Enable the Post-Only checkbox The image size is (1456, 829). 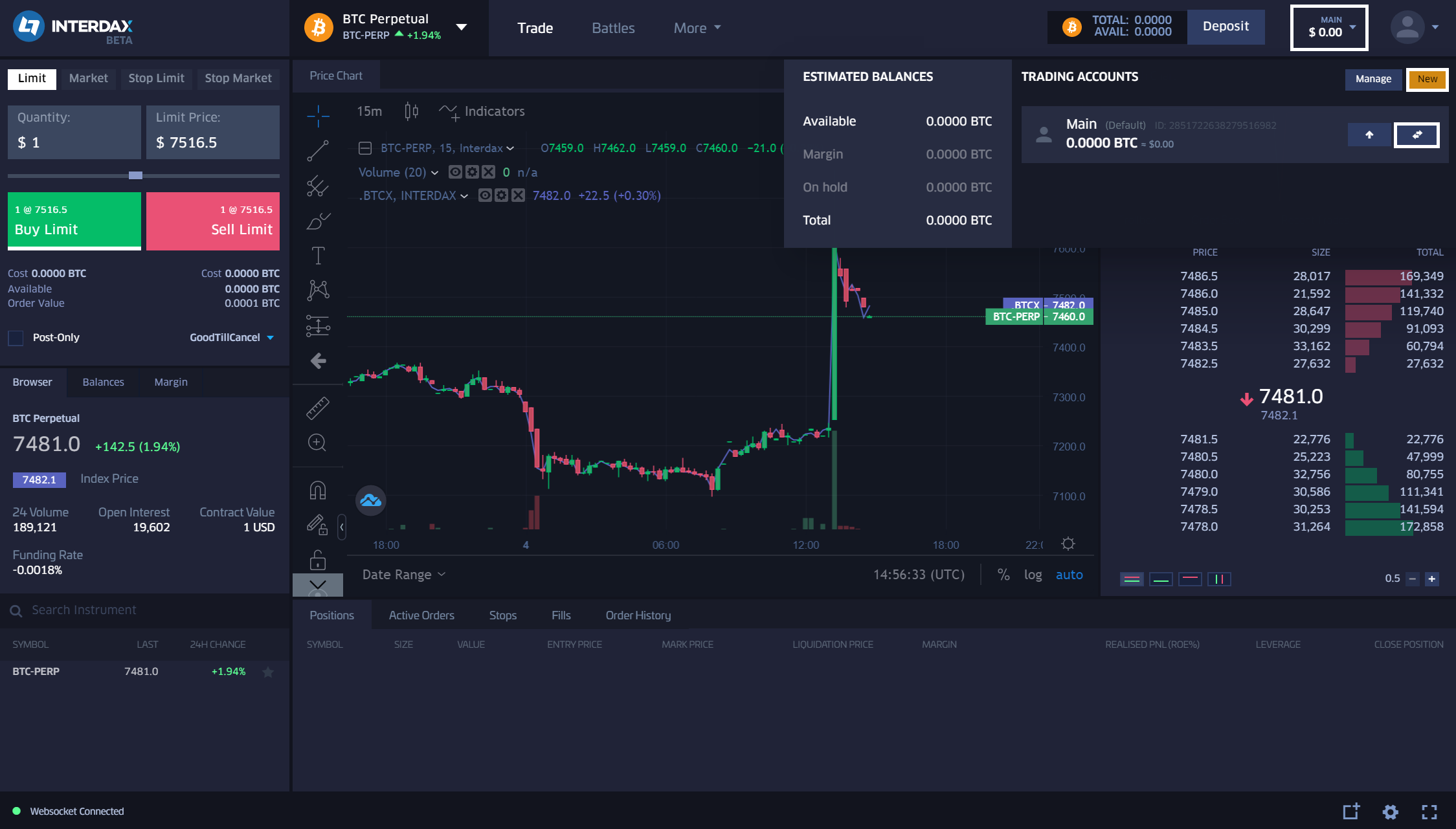16,338
